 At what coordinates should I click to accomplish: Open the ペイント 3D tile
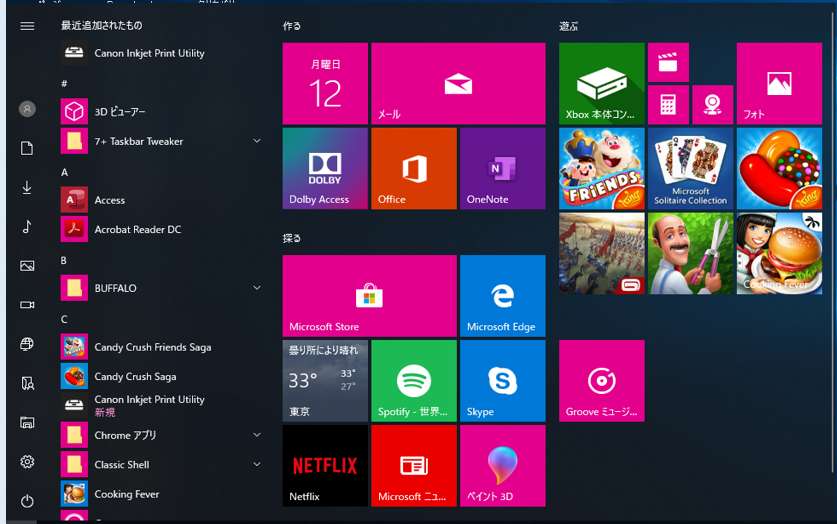point(503,466)
